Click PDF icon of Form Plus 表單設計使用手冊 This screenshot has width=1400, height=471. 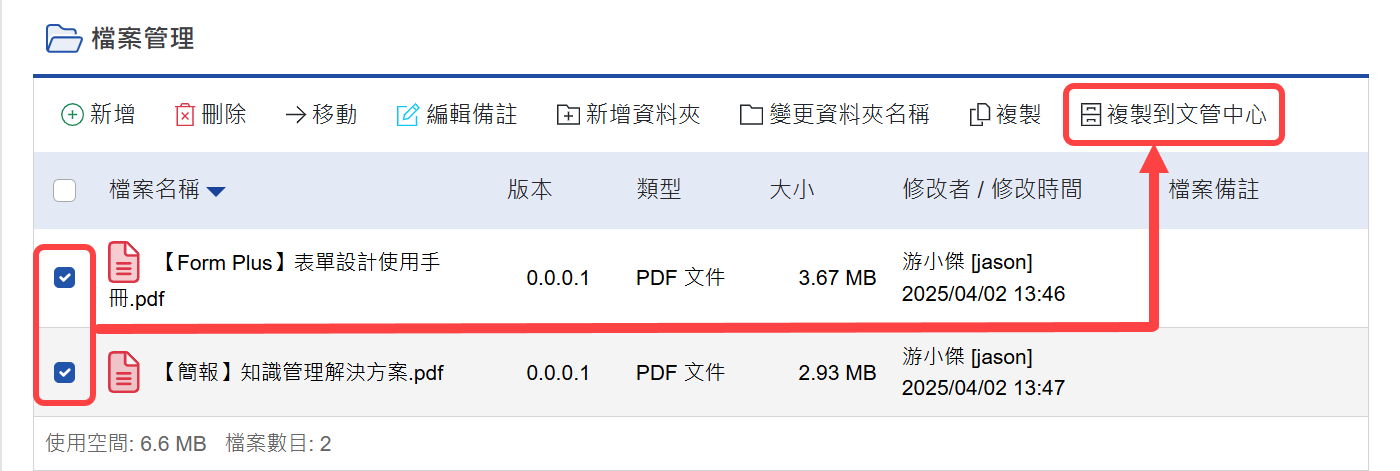pos(124,263)
